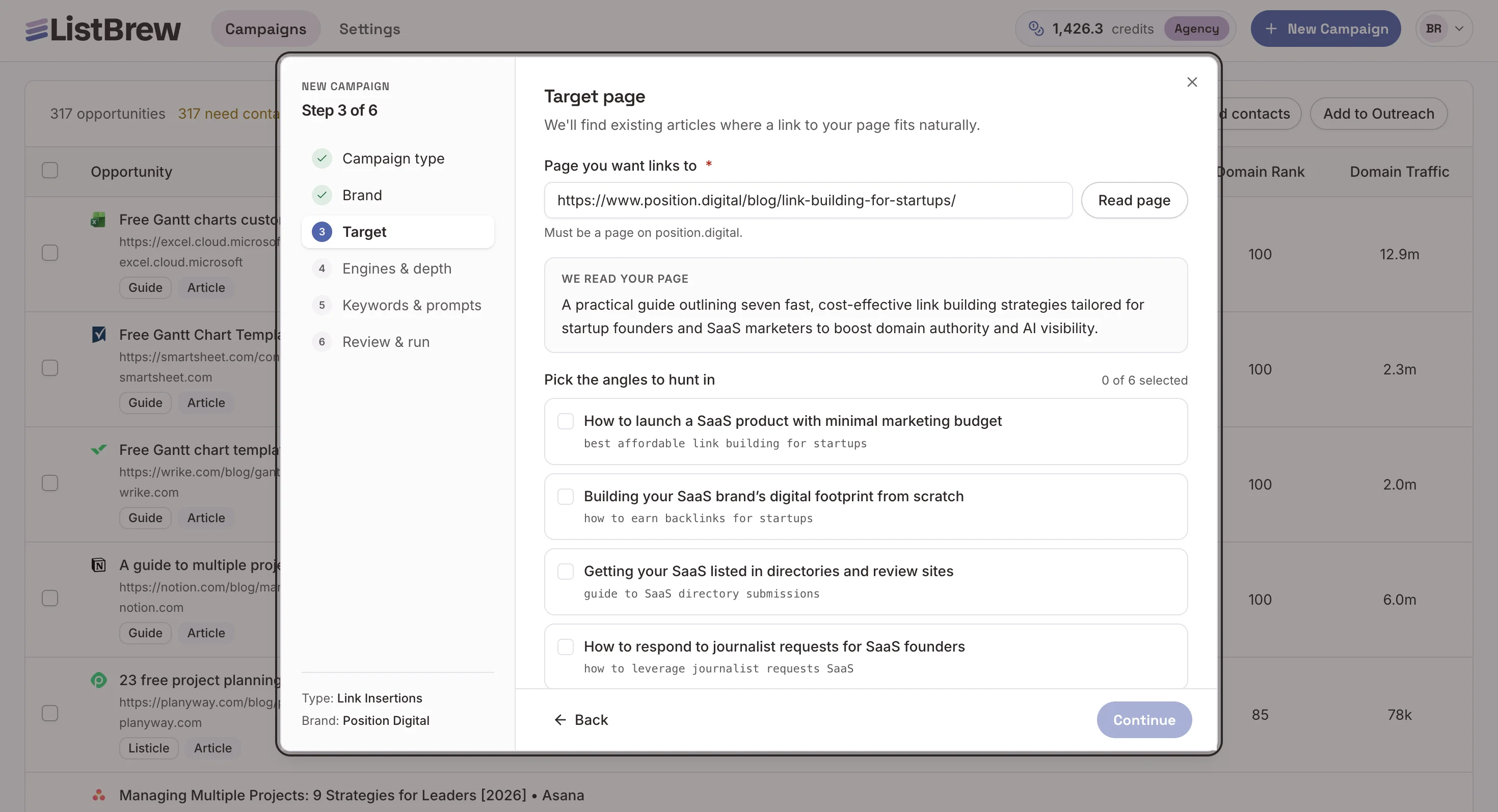
Task: Click the Continue button
Action: [x=1144, y=720]
